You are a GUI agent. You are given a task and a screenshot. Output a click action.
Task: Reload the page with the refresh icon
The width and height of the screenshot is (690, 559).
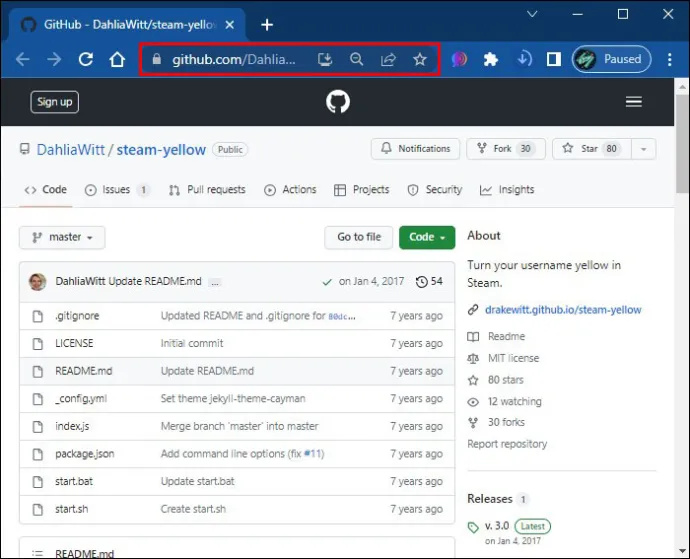tap(86, 59)
